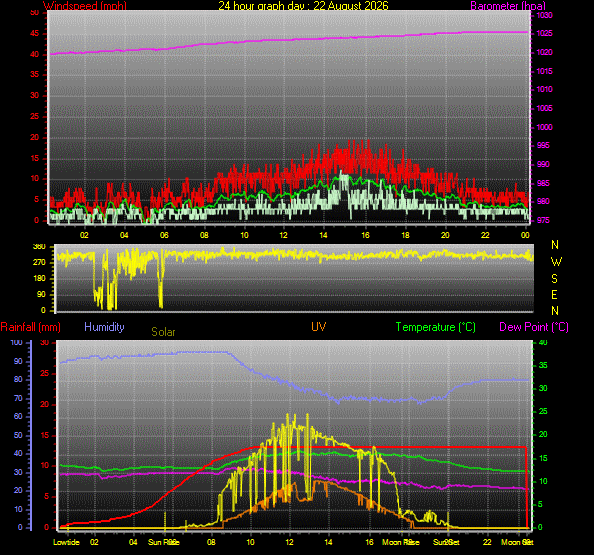594x555 pixels.
Task: Click the orange "UV" legend label
Action: pyautogui.click(x=319, y=327)
